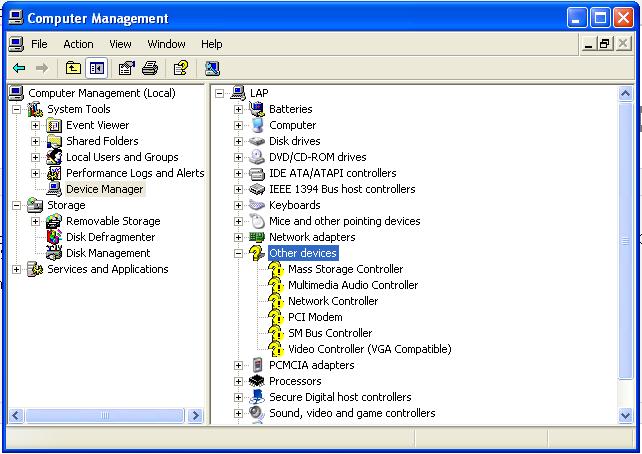The height and width of the screenshot is (454, 642).
Task: Click the Removable Storage icon
Action: pos(54,221)
